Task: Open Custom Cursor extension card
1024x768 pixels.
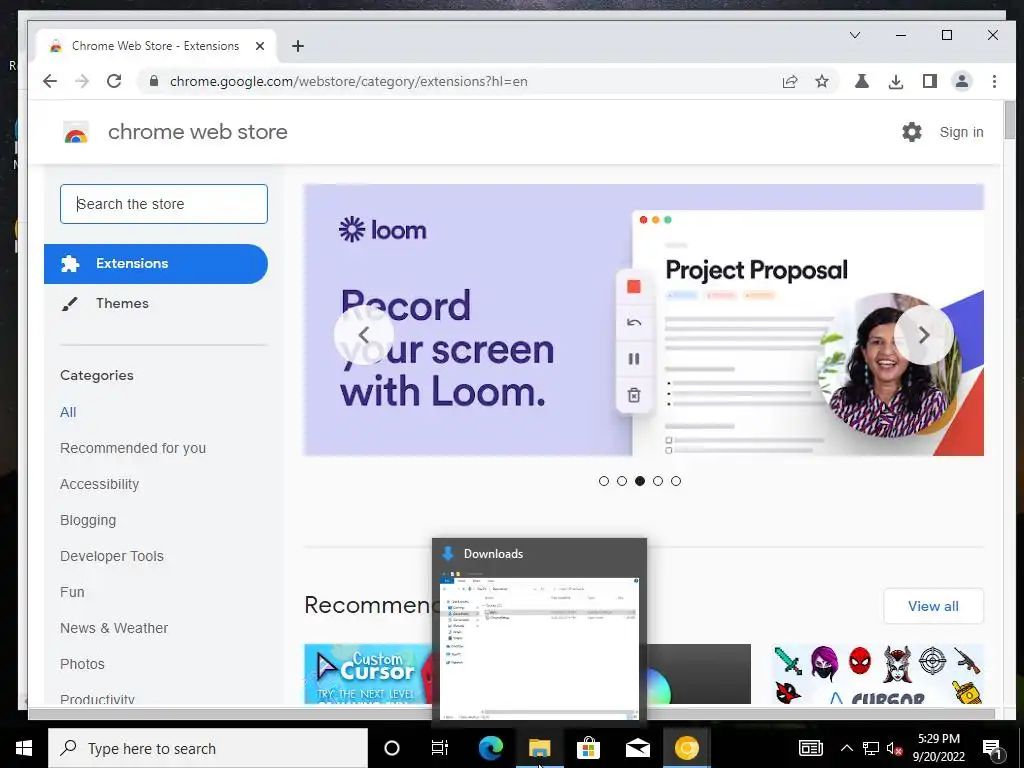Action: coord(368,674)
